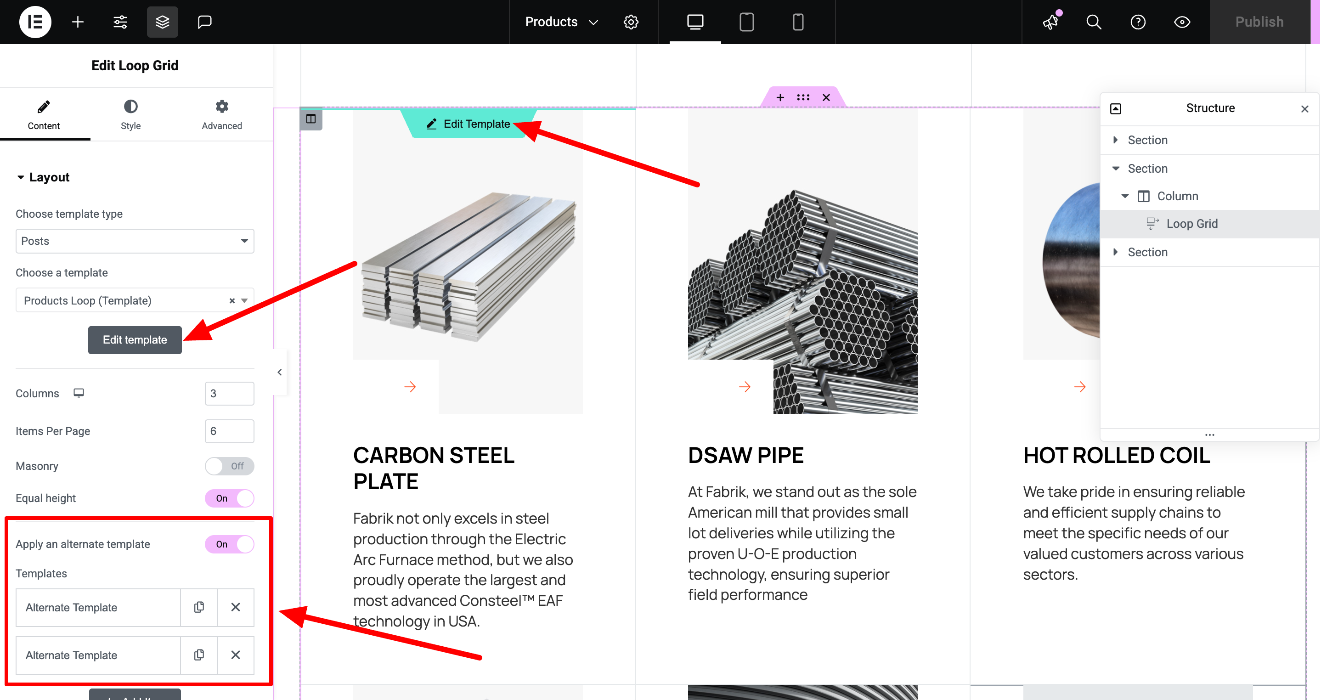
Task: Click the Structure panel resize dots handle
Action: click(x=1210, y=435)
